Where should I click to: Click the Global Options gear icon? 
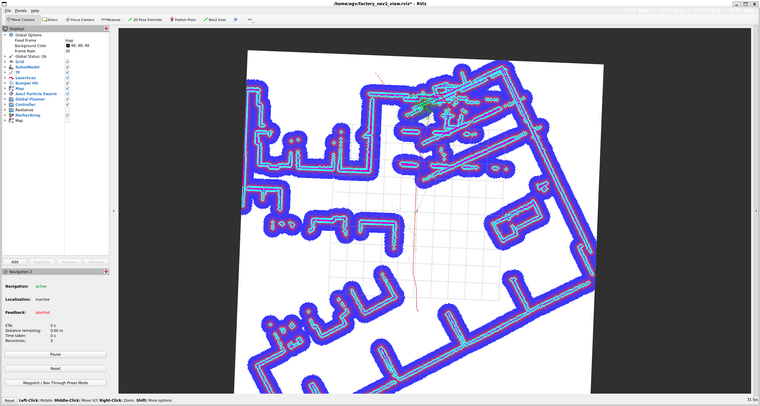click(11, 35)
